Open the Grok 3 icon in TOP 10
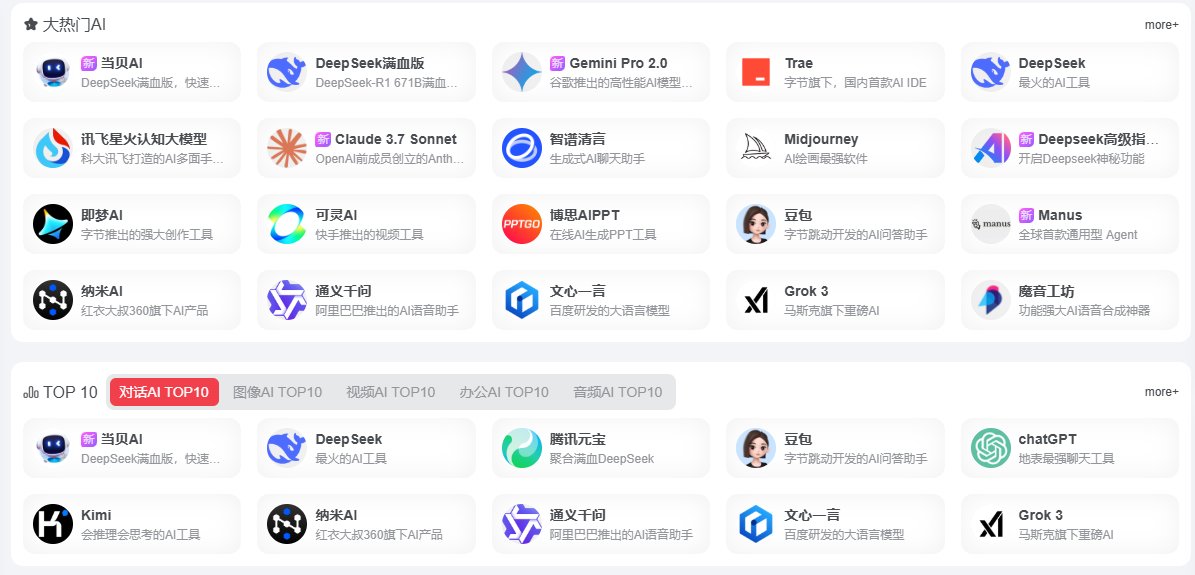This screenshot has height=575, width=1195. 991,524
